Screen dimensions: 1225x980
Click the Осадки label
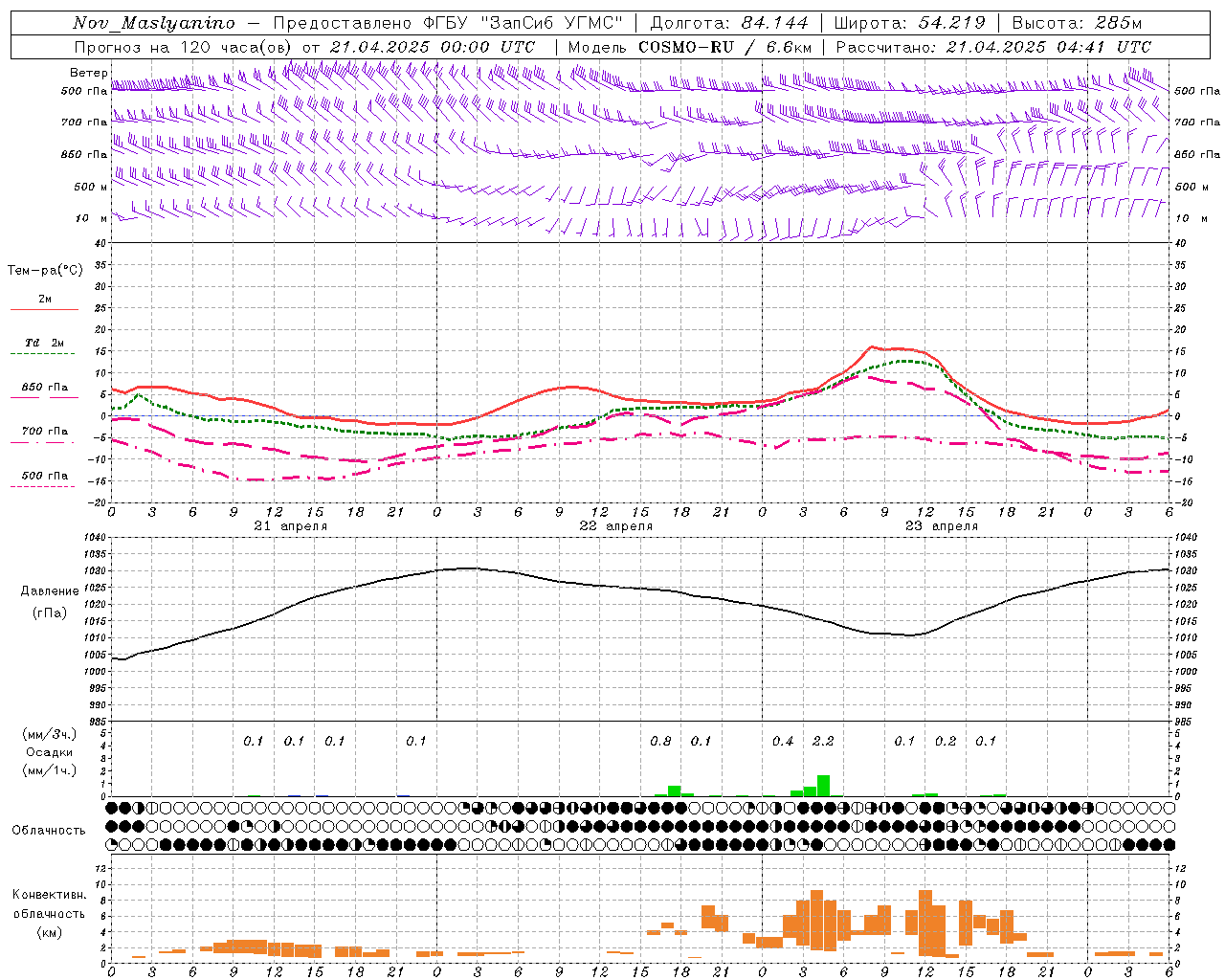(x=49, y=752)
